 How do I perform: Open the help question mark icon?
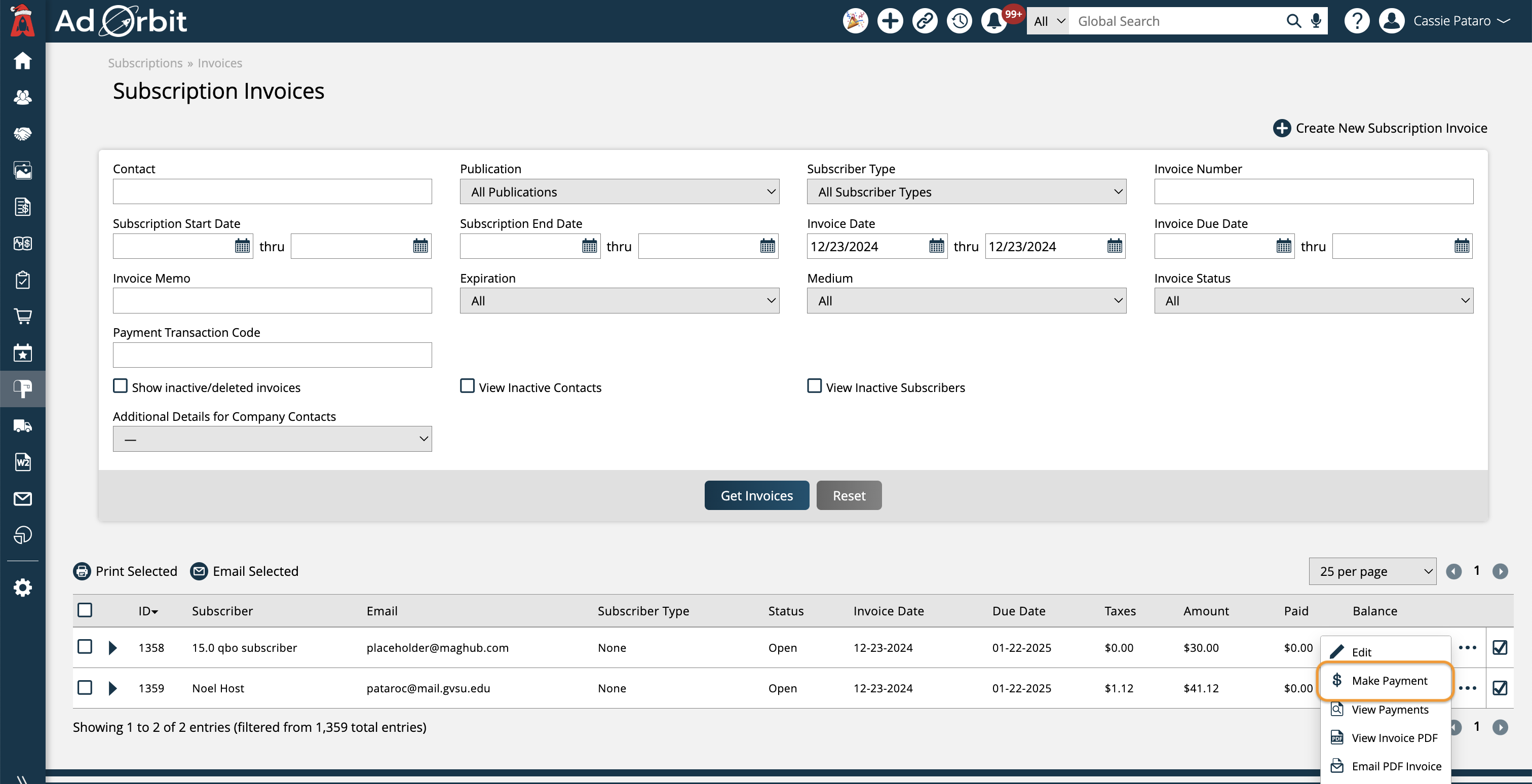pyautogui.click(x=1357, y=21)
